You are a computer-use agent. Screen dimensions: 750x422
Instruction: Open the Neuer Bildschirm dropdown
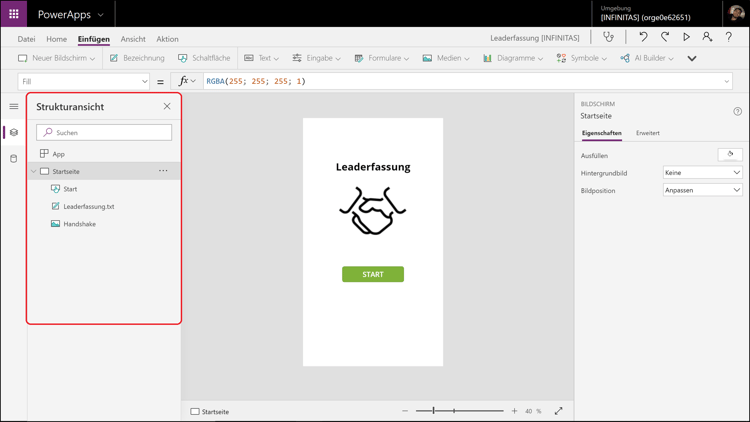tap(56, 58)
